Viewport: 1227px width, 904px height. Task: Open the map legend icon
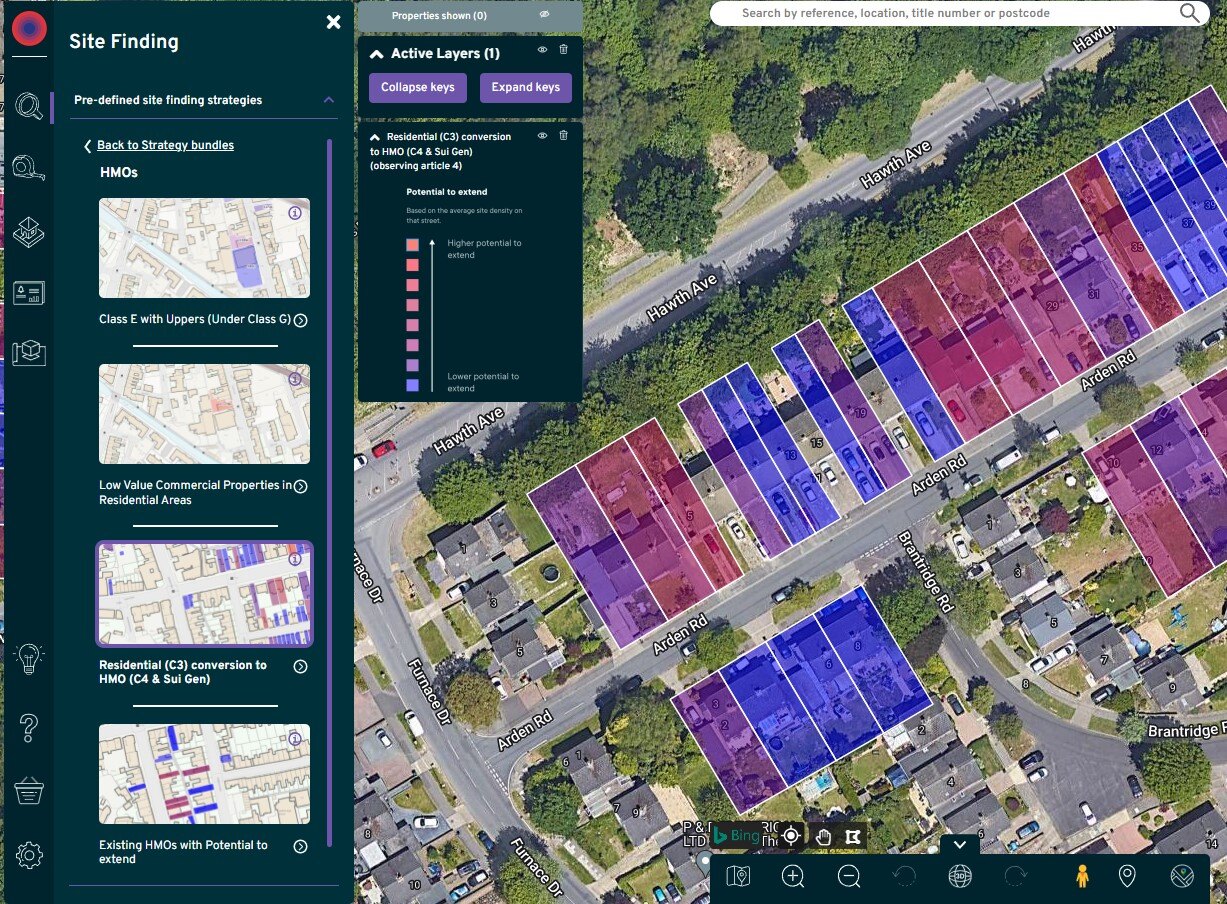[x=736, y=875]
